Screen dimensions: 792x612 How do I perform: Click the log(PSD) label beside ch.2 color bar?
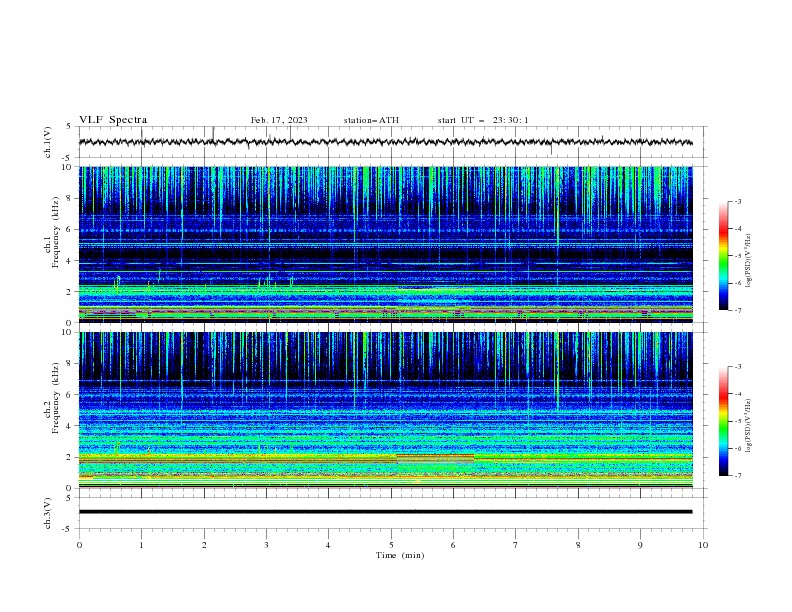click(749, 426)
